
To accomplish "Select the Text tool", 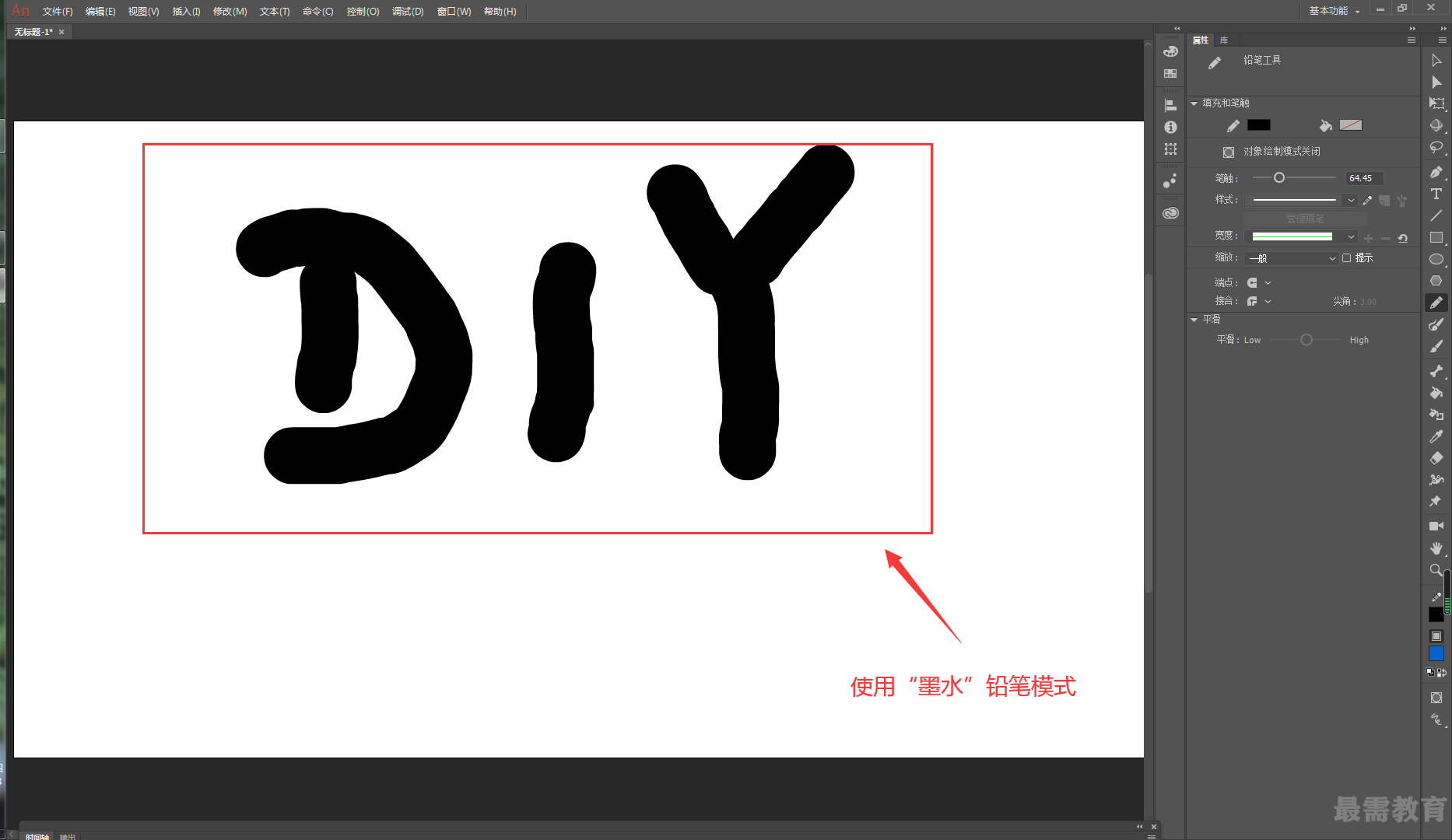I will (1436, 194).
